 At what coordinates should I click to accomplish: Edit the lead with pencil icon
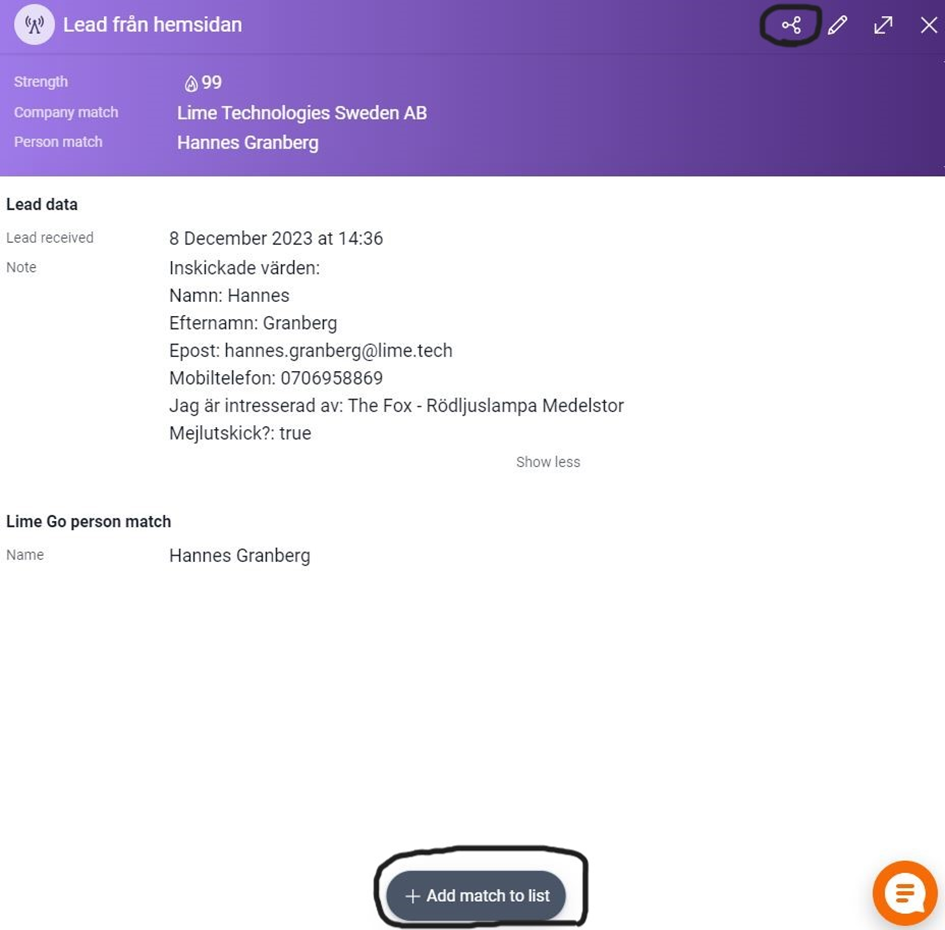pyautogui.click(x=838, y=25)
